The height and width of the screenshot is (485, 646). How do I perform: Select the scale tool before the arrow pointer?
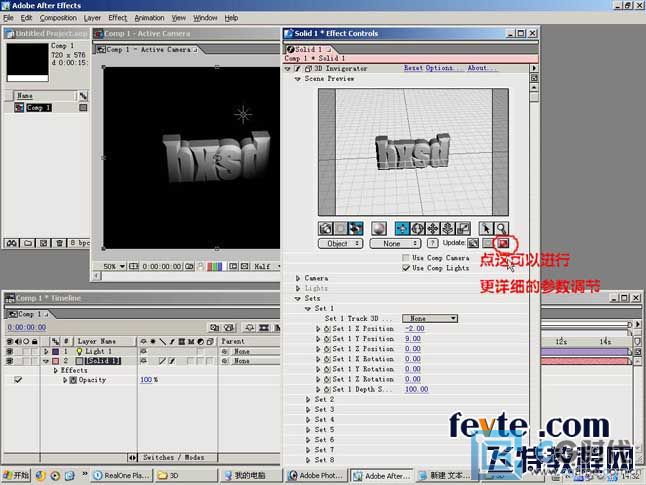(463, 228)
